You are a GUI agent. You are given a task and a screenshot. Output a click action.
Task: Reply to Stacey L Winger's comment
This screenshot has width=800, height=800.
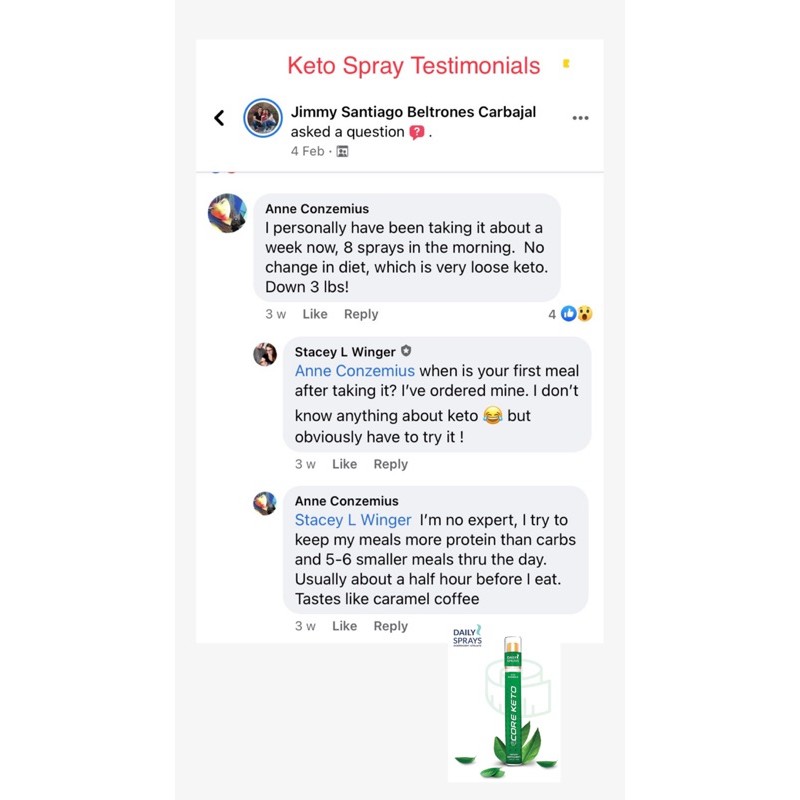click(390, 464)
